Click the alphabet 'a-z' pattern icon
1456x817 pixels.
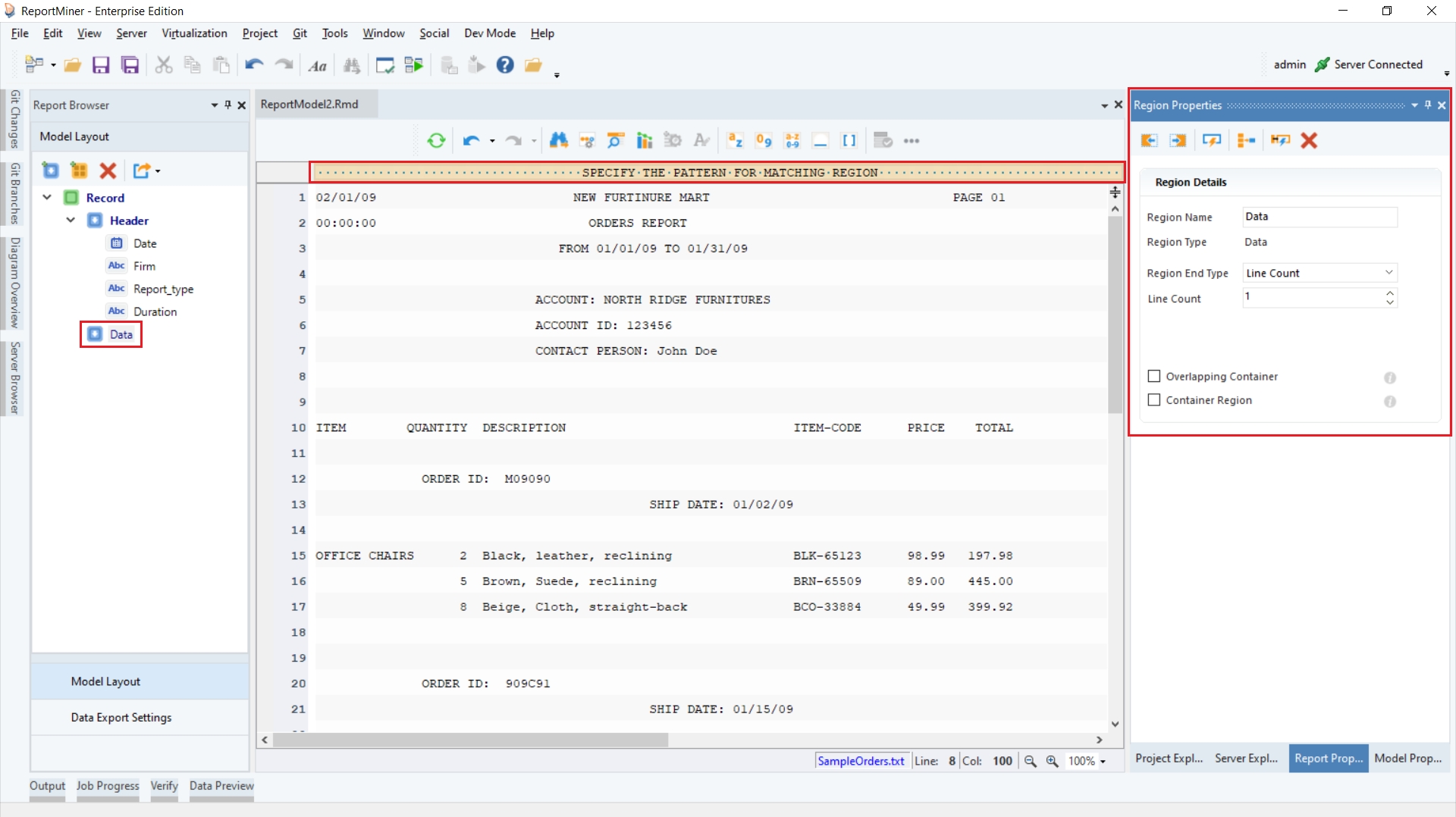click(x=735, y=140)
